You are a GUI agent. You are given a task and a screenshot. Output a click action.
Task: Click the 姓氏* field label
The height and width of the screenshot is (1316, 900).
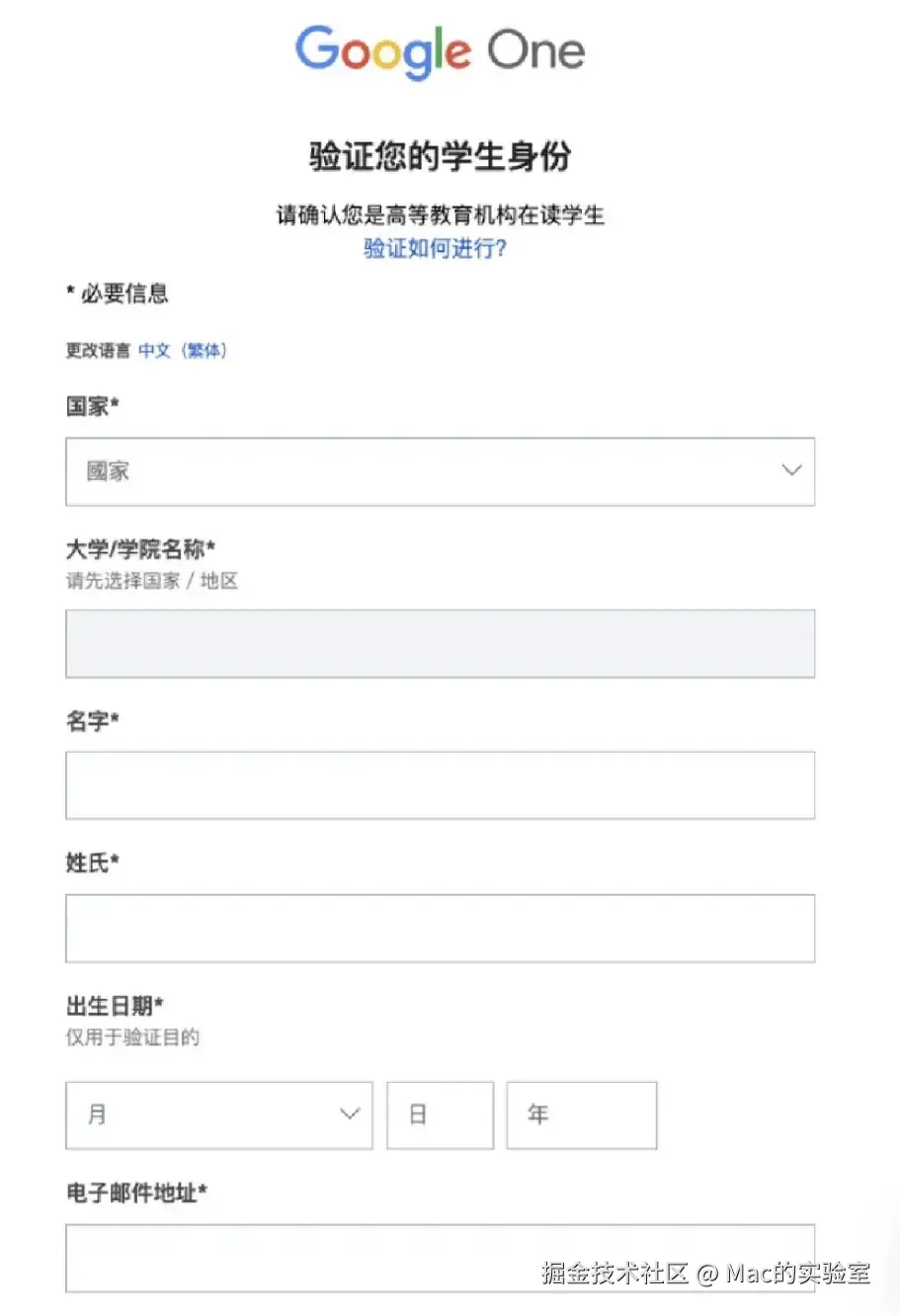[92, 864]
